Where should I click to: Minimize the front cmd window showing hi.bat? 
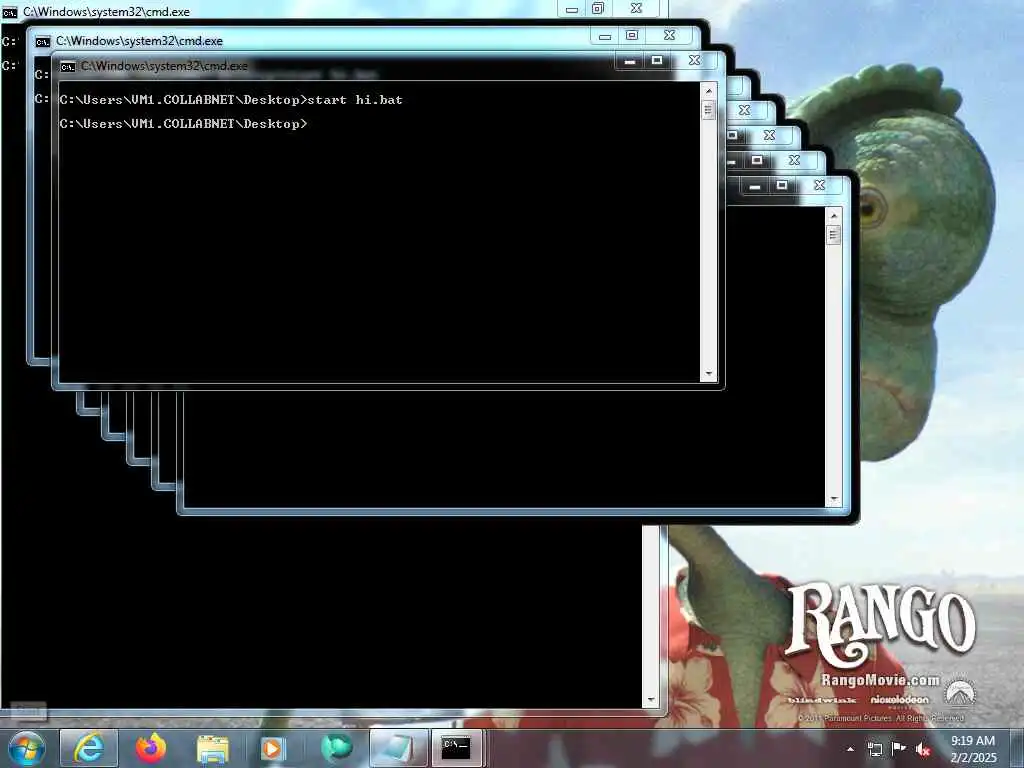pos(630,61)
